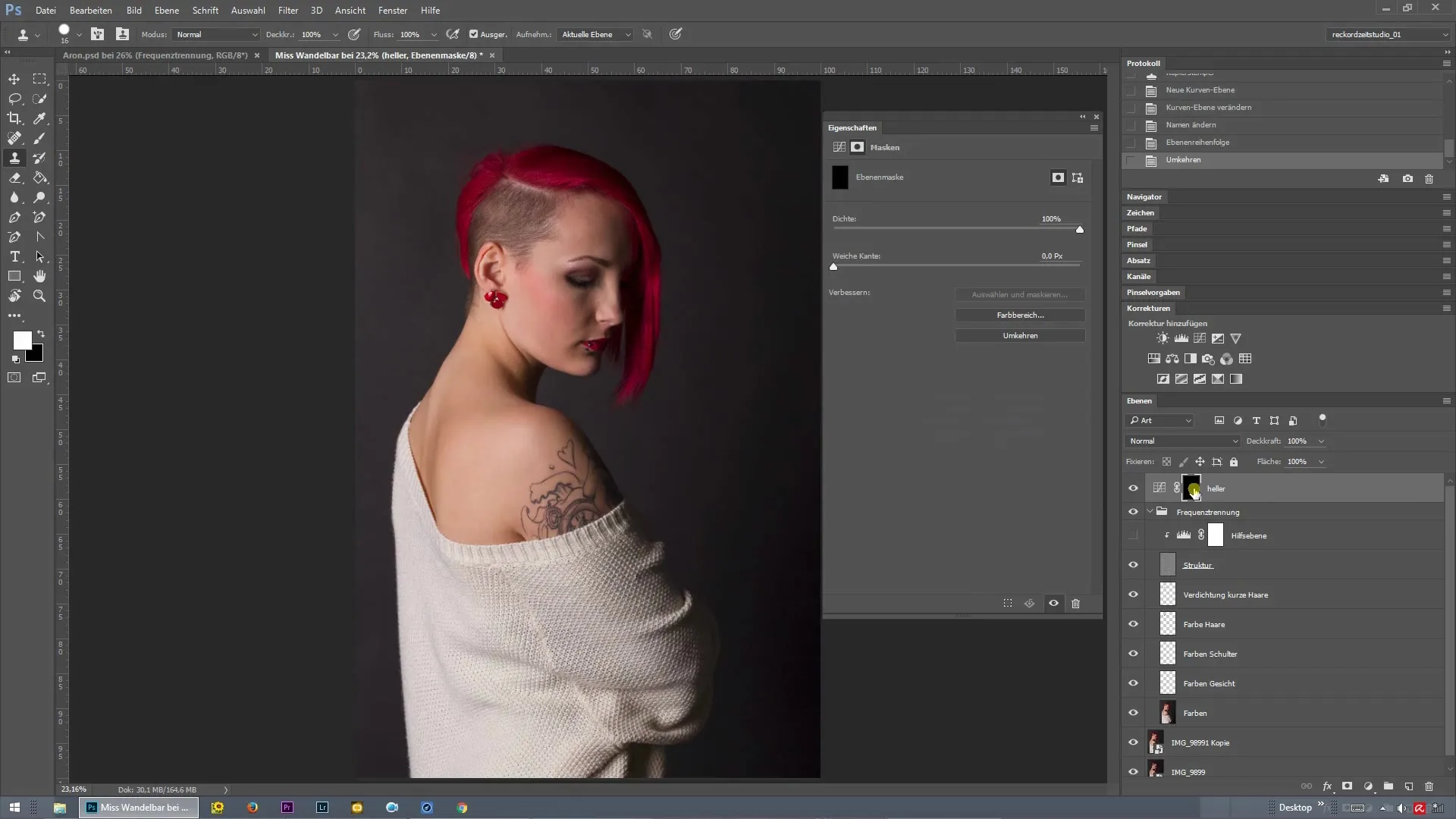Screen dimensions: 1456x819
Task: Select the Eraser tool
Action: click(14, 177)
